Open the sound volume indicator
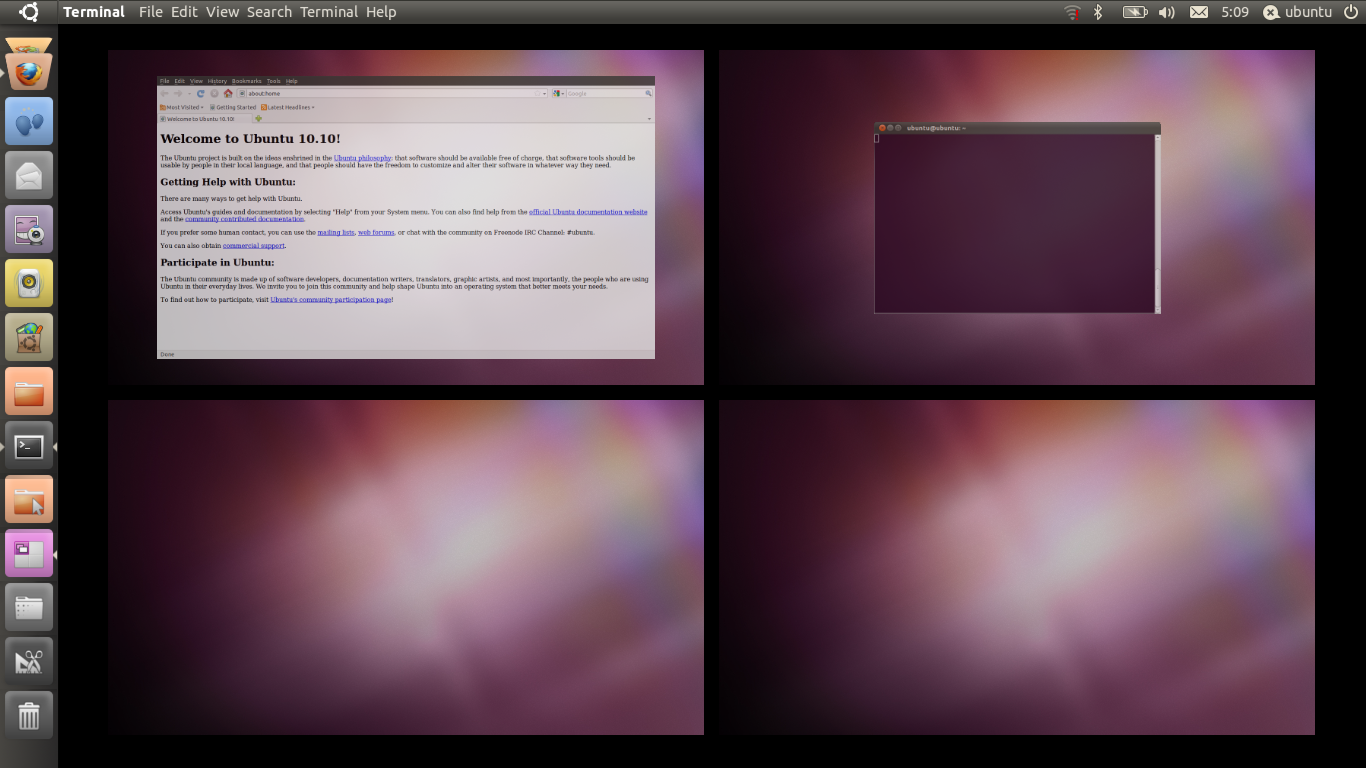 tap(1166, 12)
